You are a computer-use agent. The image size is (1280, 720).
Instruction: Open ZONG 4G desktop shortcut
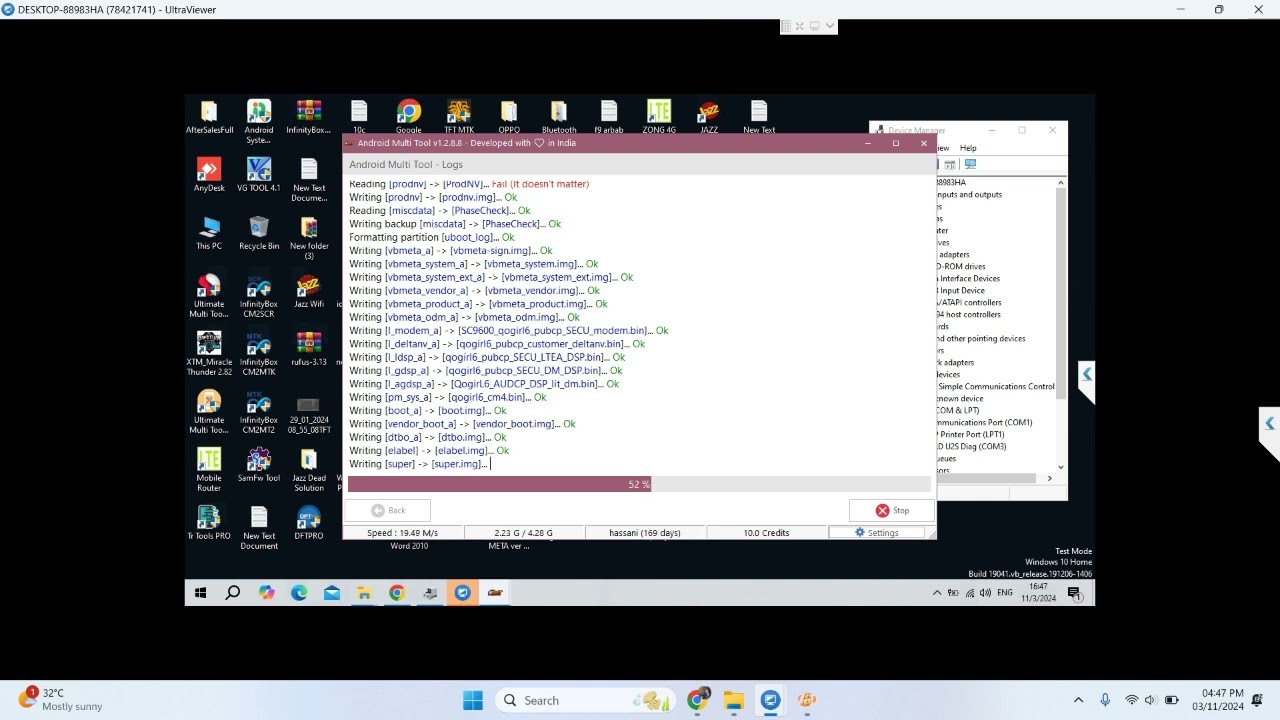[659, 118]
